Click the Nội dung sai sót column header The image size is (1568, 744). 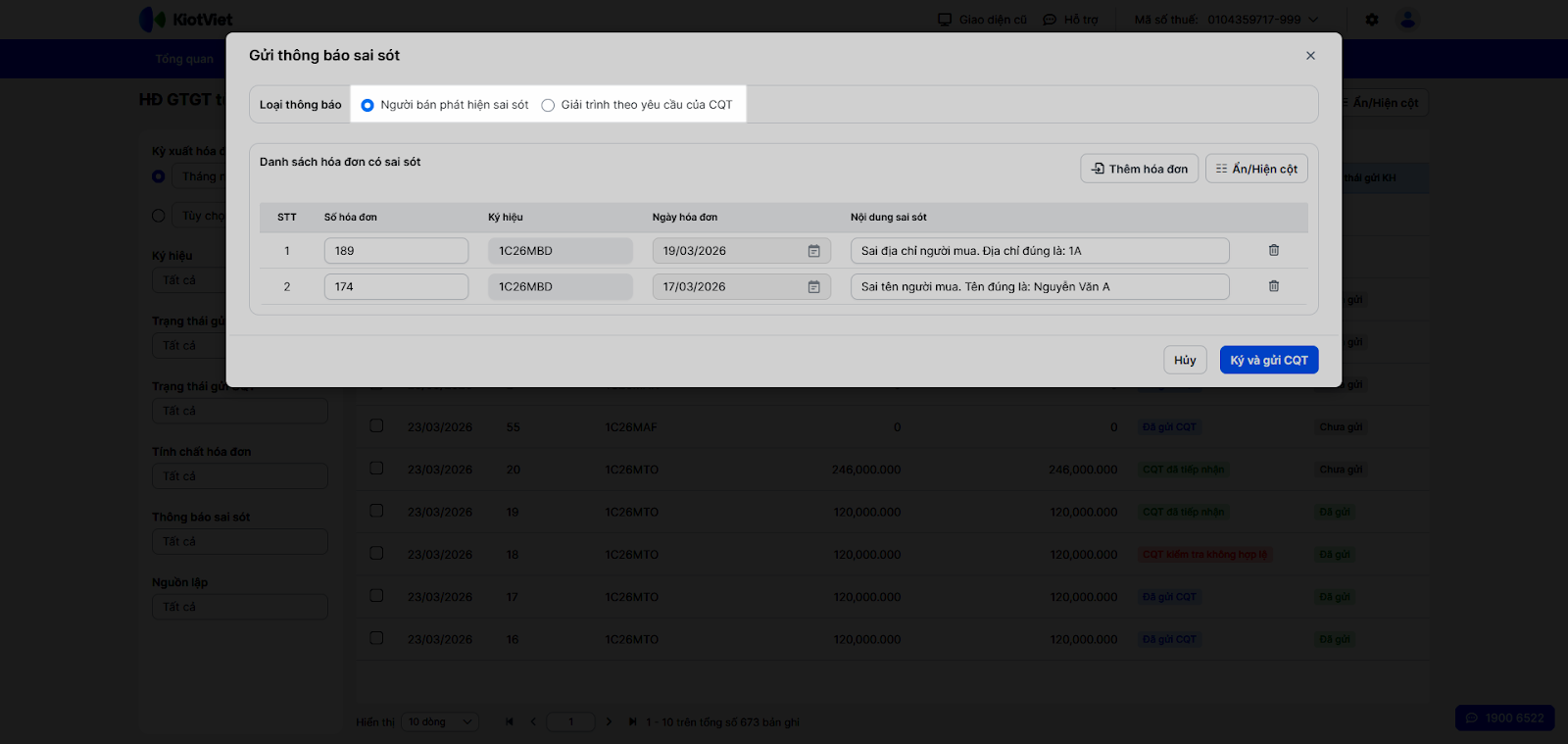(889, 218)
